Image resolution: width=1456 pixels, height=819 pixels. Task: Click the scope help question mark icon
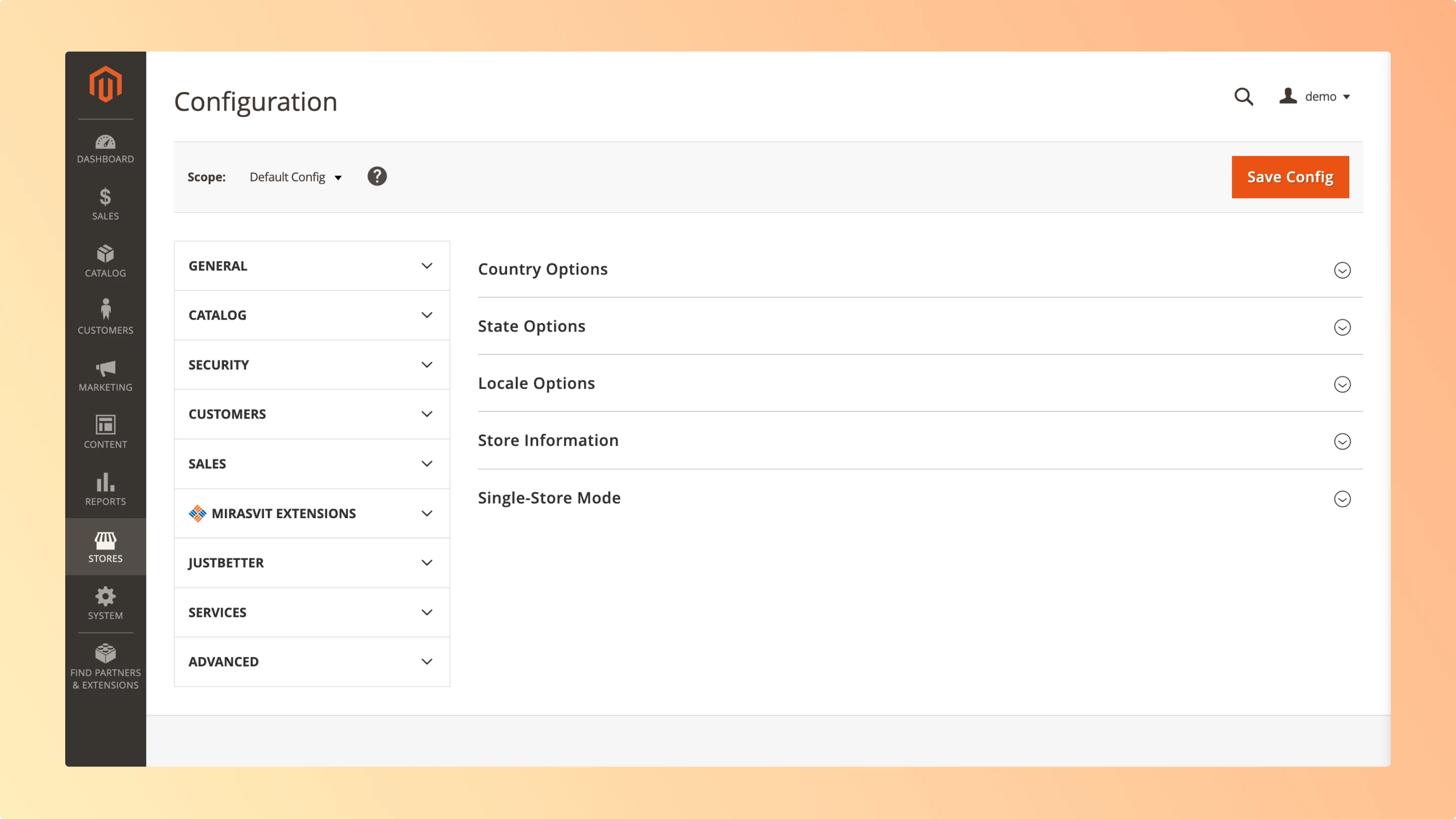(x=377, y=176)
